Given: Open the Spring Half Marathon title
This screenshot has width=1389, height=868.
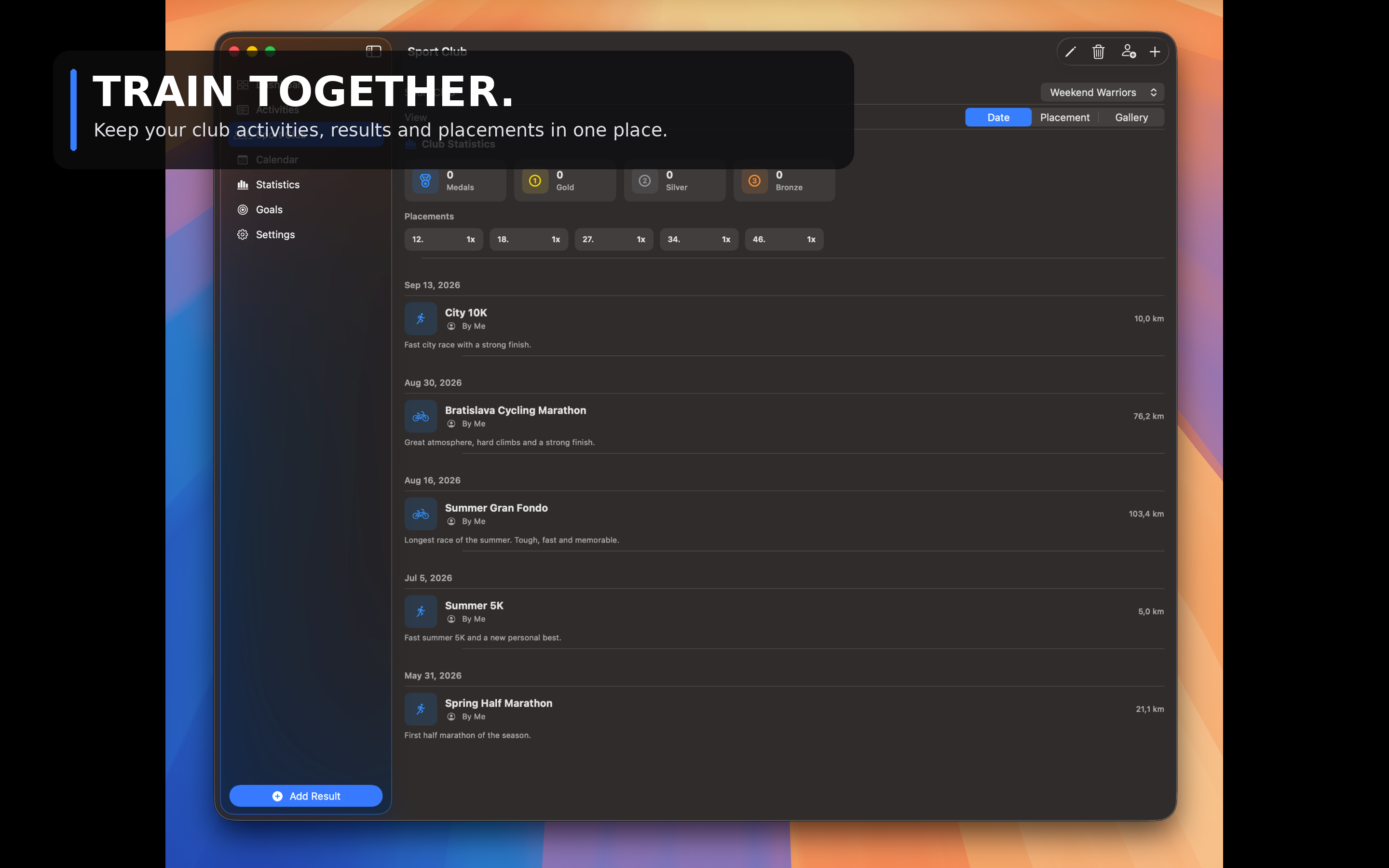Looking at the screenshot, I should pos(498,703).
